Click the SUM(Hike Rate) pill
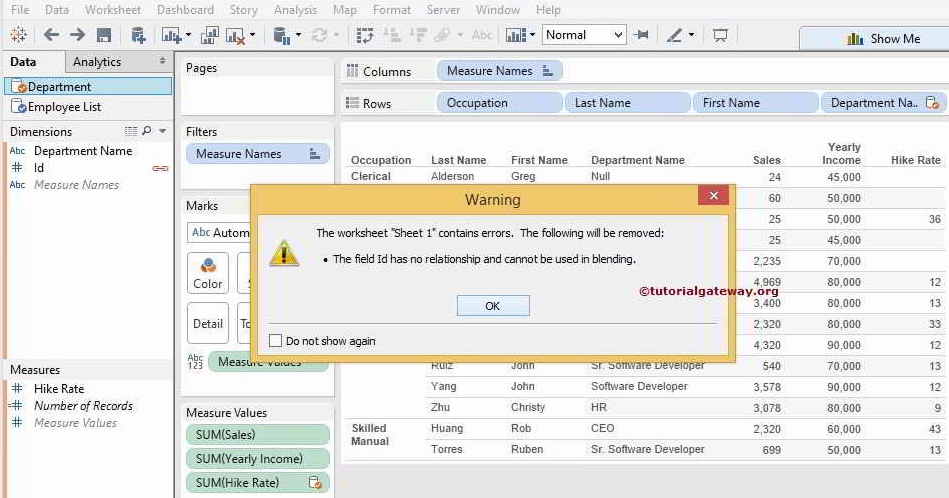The image size is (949, 498). (257, 483)
